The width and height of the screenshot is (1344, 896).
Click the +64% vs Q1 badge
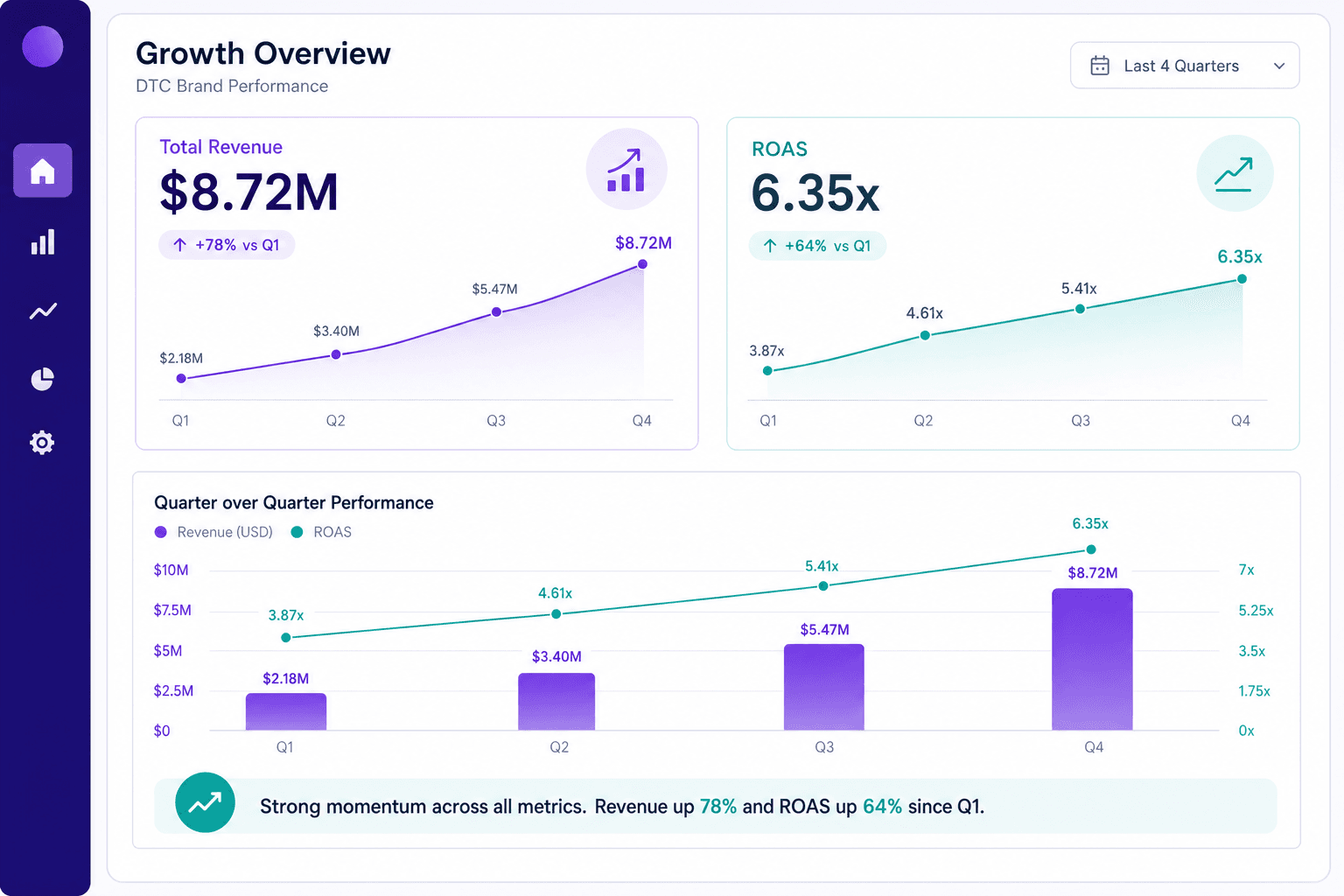point(817,246)
